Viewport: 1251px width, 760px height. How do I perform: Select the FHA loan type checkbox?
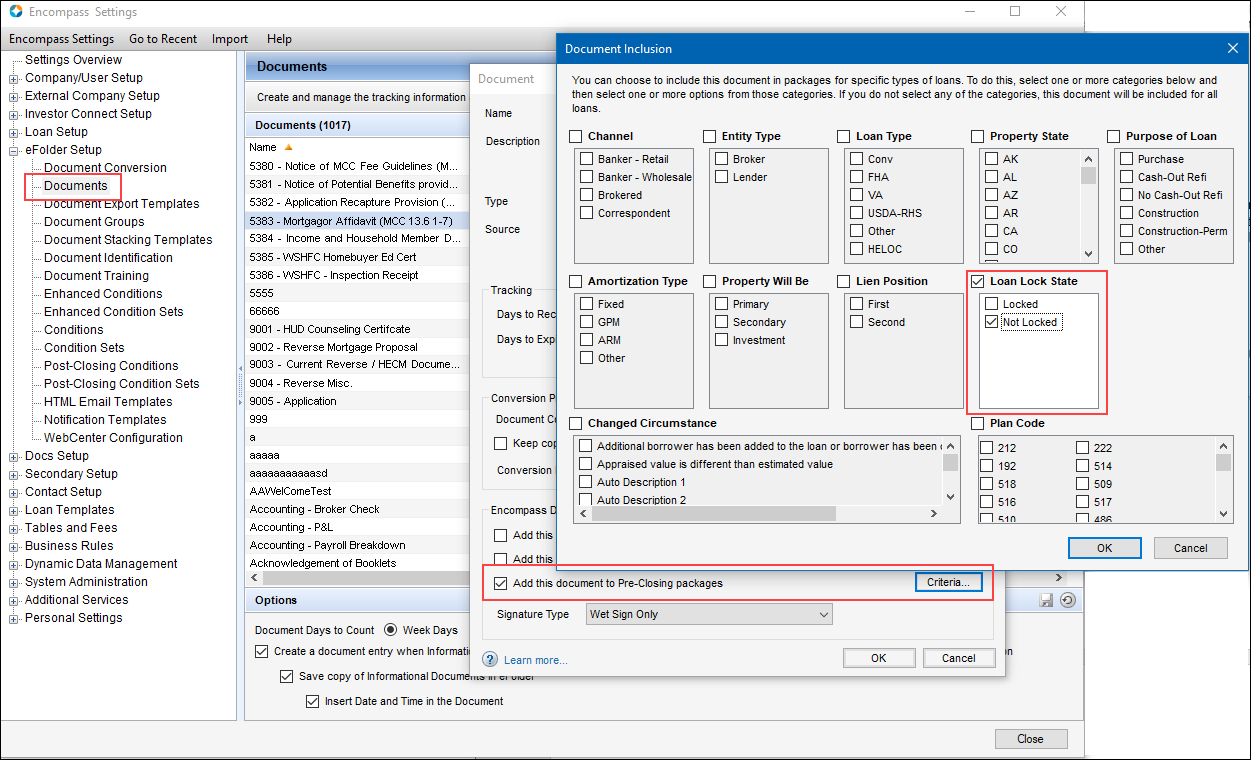(857, 177)
